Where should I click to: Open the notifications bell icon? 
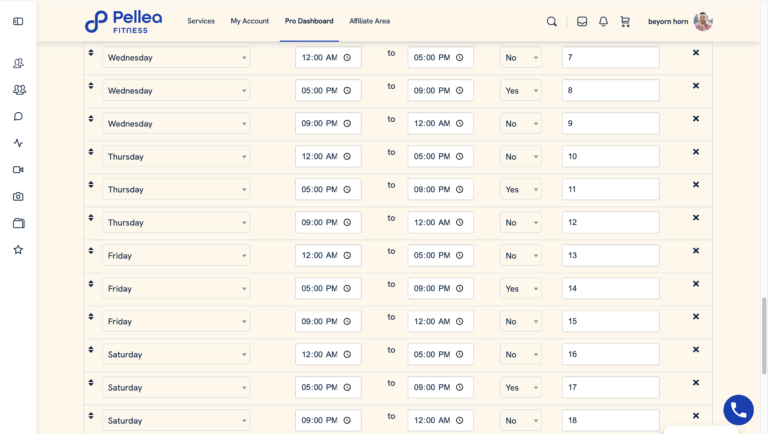(603, 22)
